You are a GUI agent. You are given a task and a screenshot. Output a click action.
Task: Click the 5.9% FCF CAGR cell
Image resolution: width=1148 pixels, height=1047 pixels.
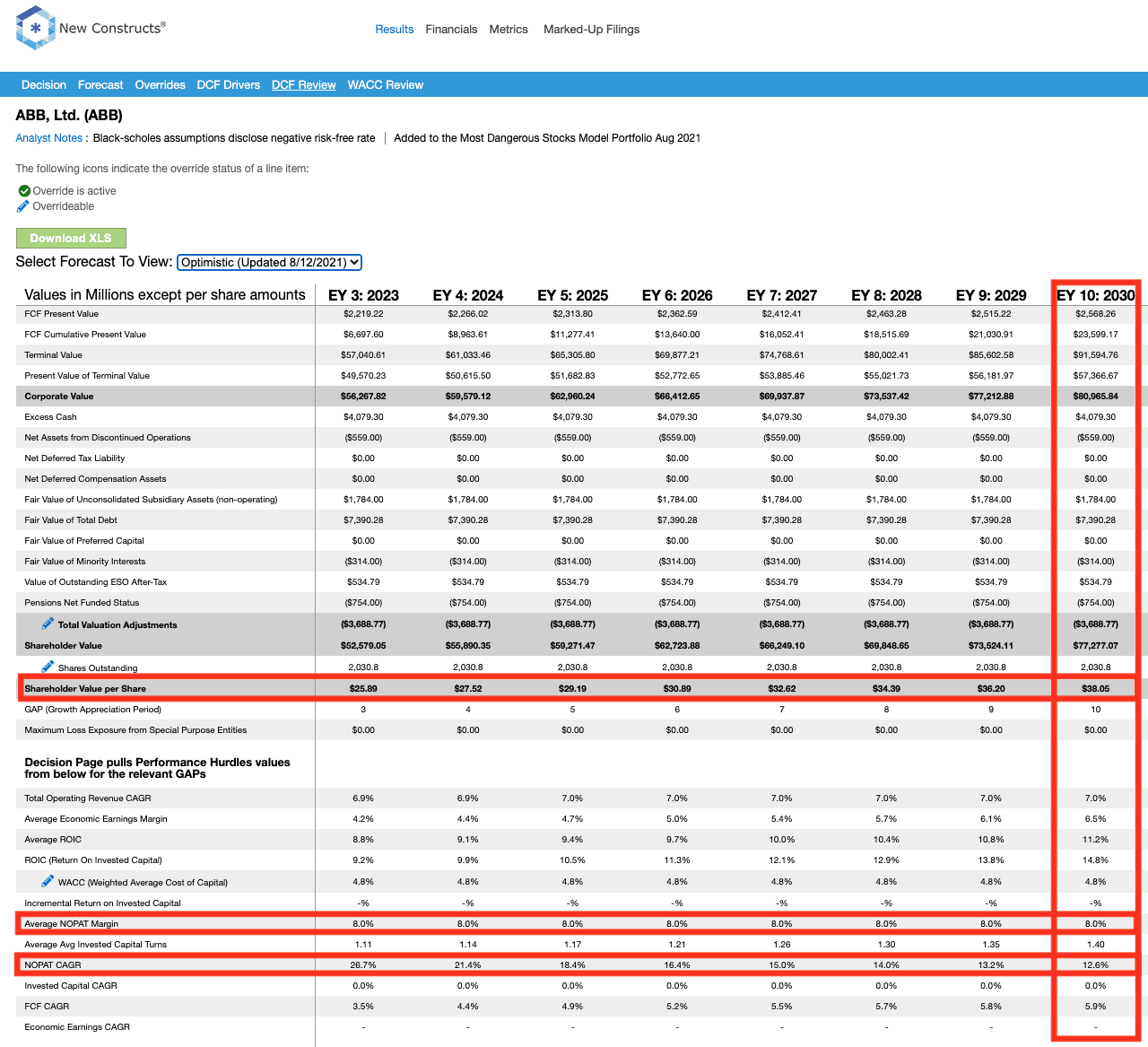(x=1096, y=1007)
